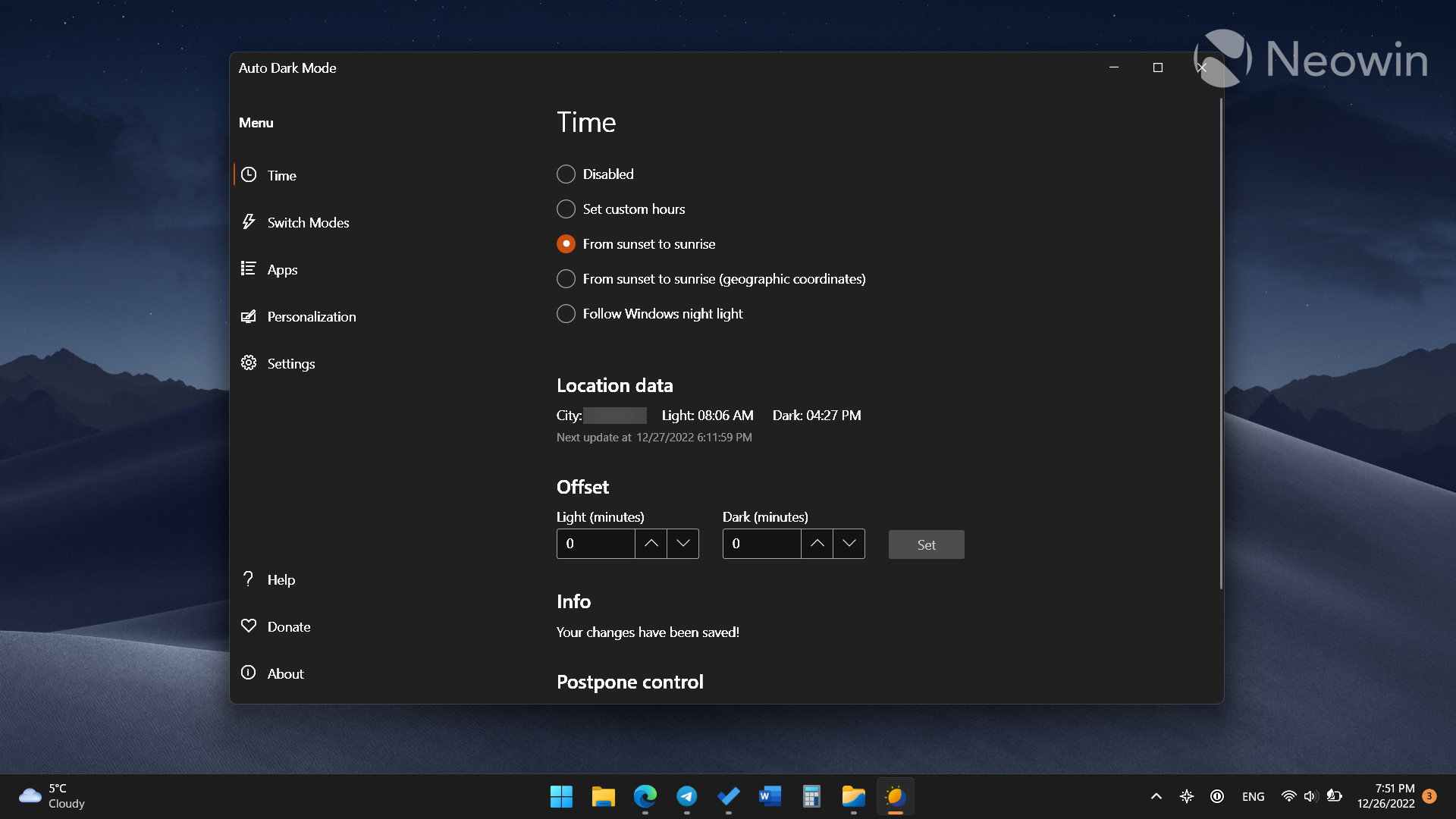Click Set custom hours radio button
The width and height of the screenshot is (1456, 819).
pyautogui.click(x=565, y=208)
